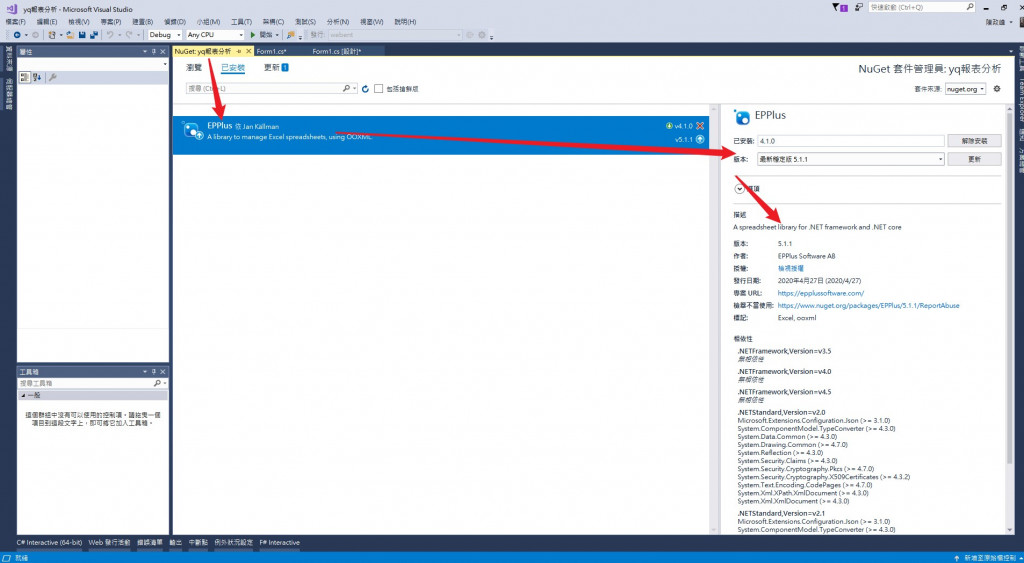Open the 工具(T) menu
The height and width of the screenshot is (563, 1024).
(x=241, y=22)
